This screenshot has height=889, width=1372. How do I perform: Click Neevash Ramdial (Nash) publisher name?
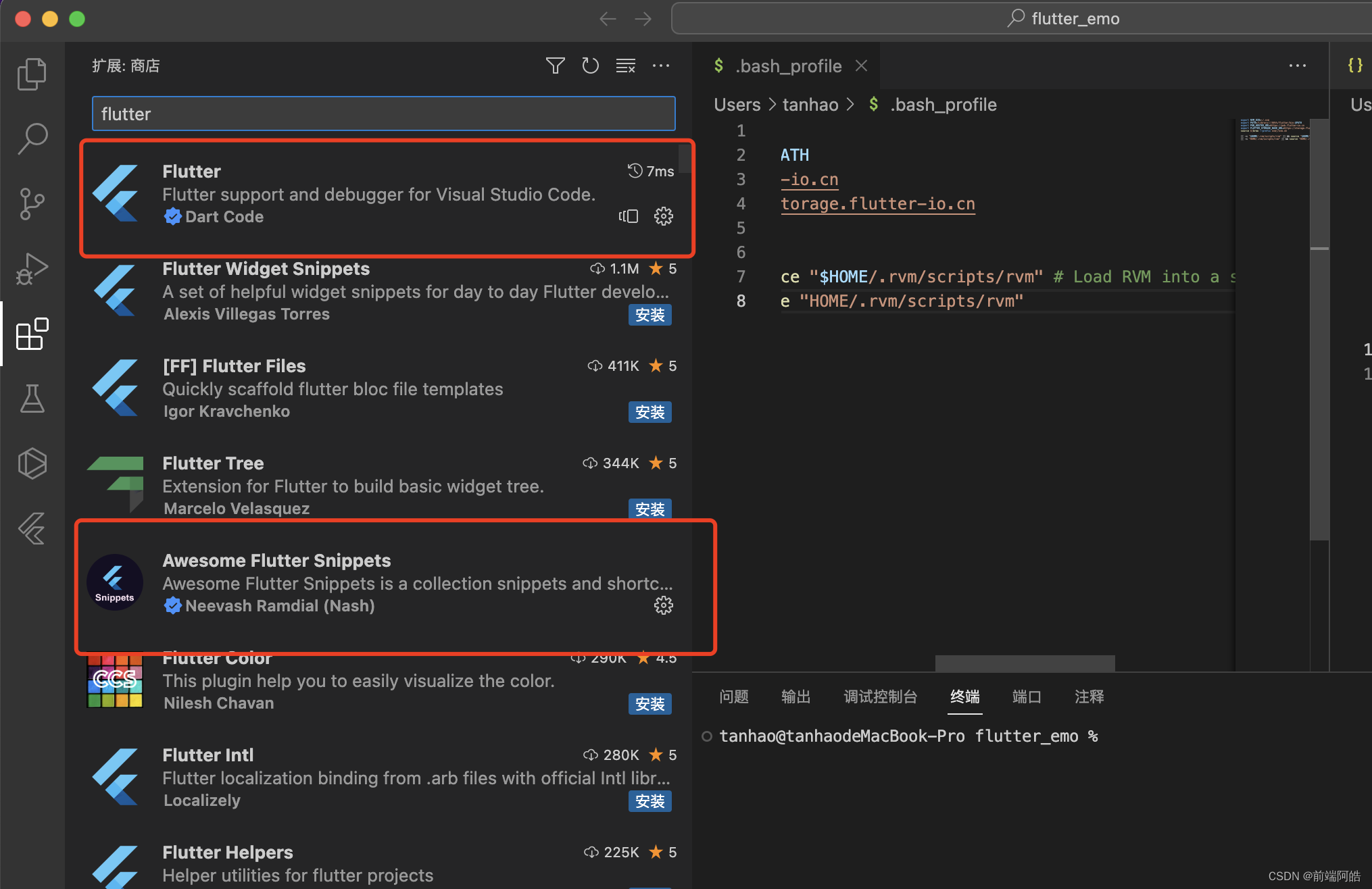coord(280,606)
